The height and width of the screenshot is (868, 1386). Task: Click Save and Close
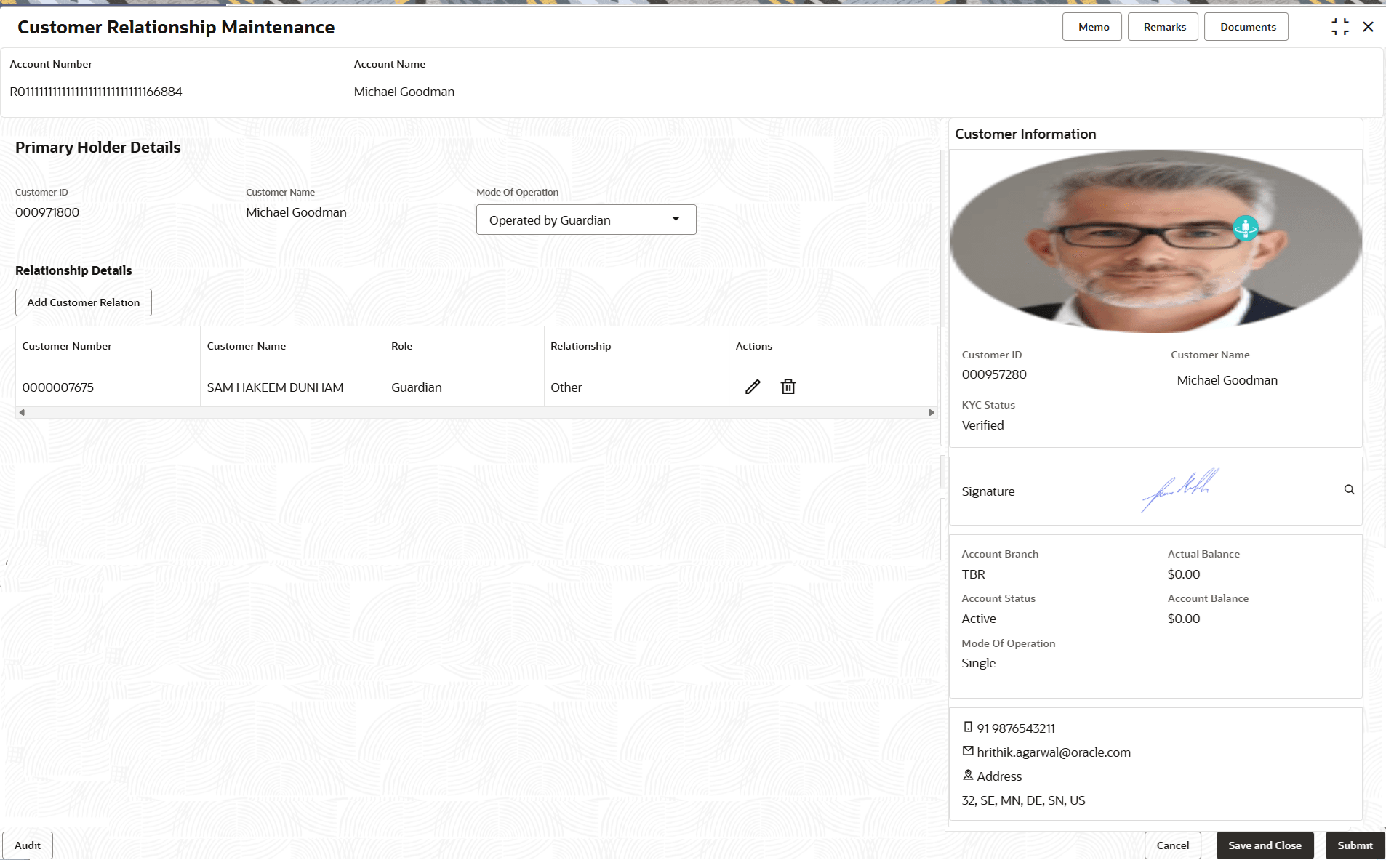coord(1265,845)
